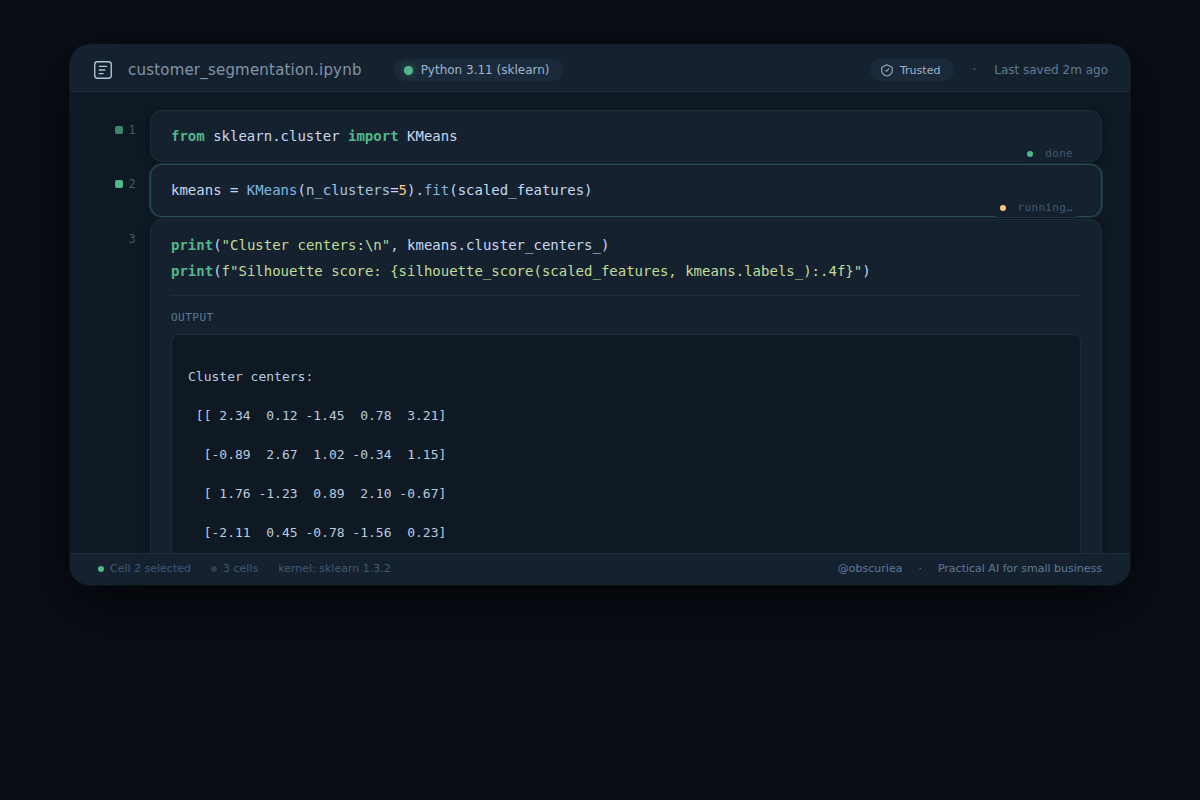
Task: Click the green done status dot
Action: pos(1030,154)
